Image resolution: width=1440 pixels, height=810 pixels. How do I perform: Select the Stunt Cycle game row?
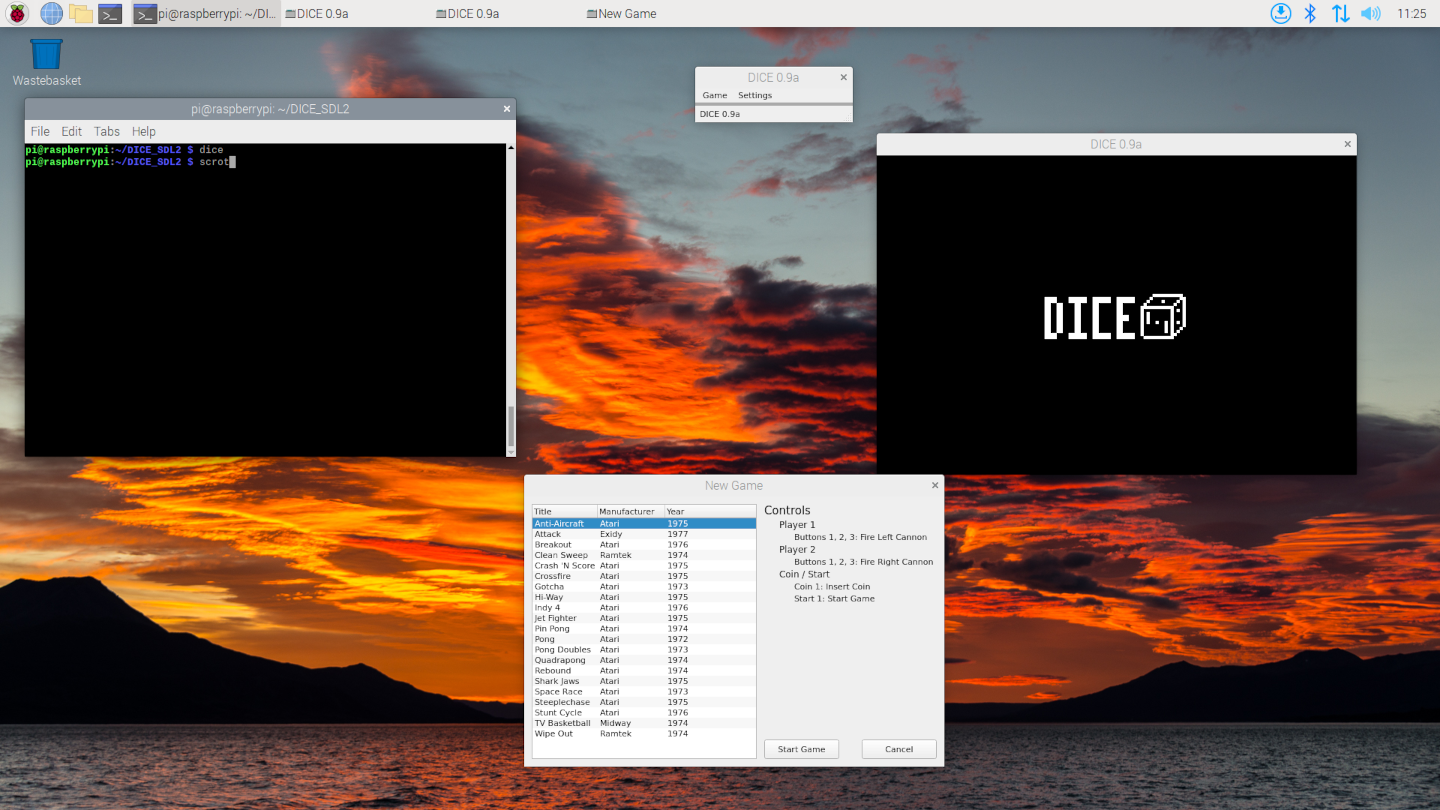click(644, 712)
